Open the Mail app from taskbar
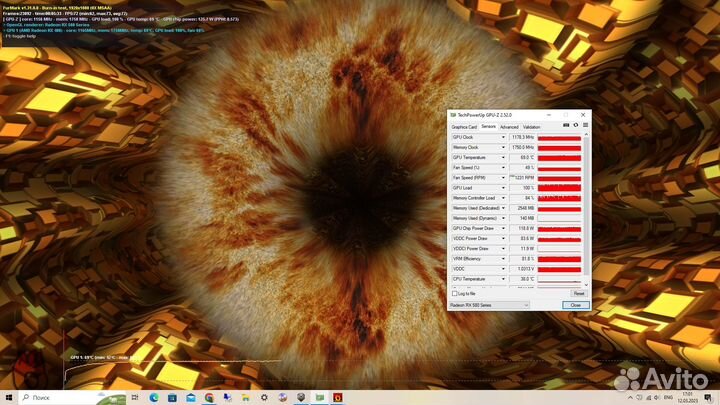The height and width of the screenshot is (405, 720). (x=191, y=397)
